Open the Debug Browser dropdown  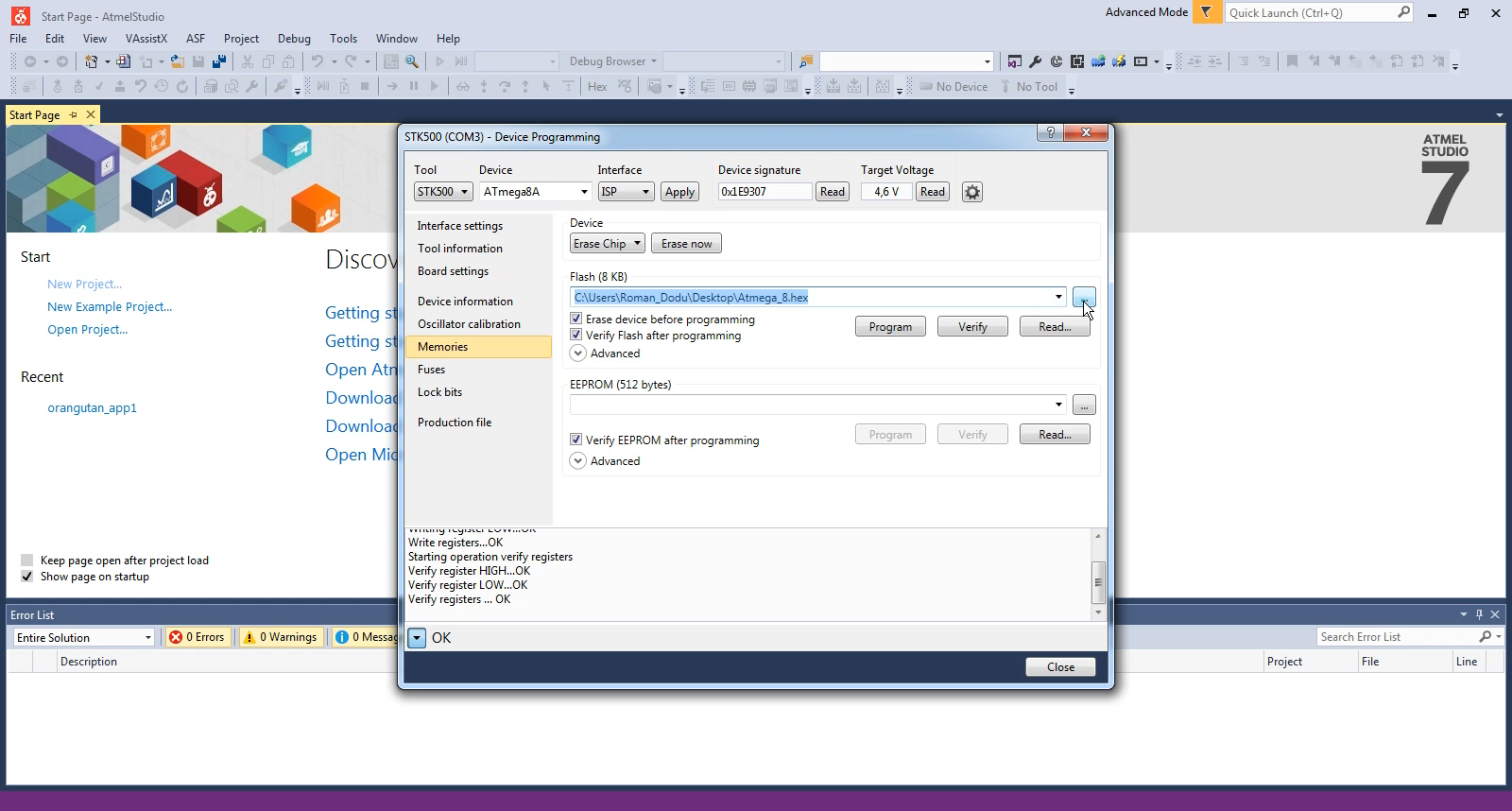point(612,61)
